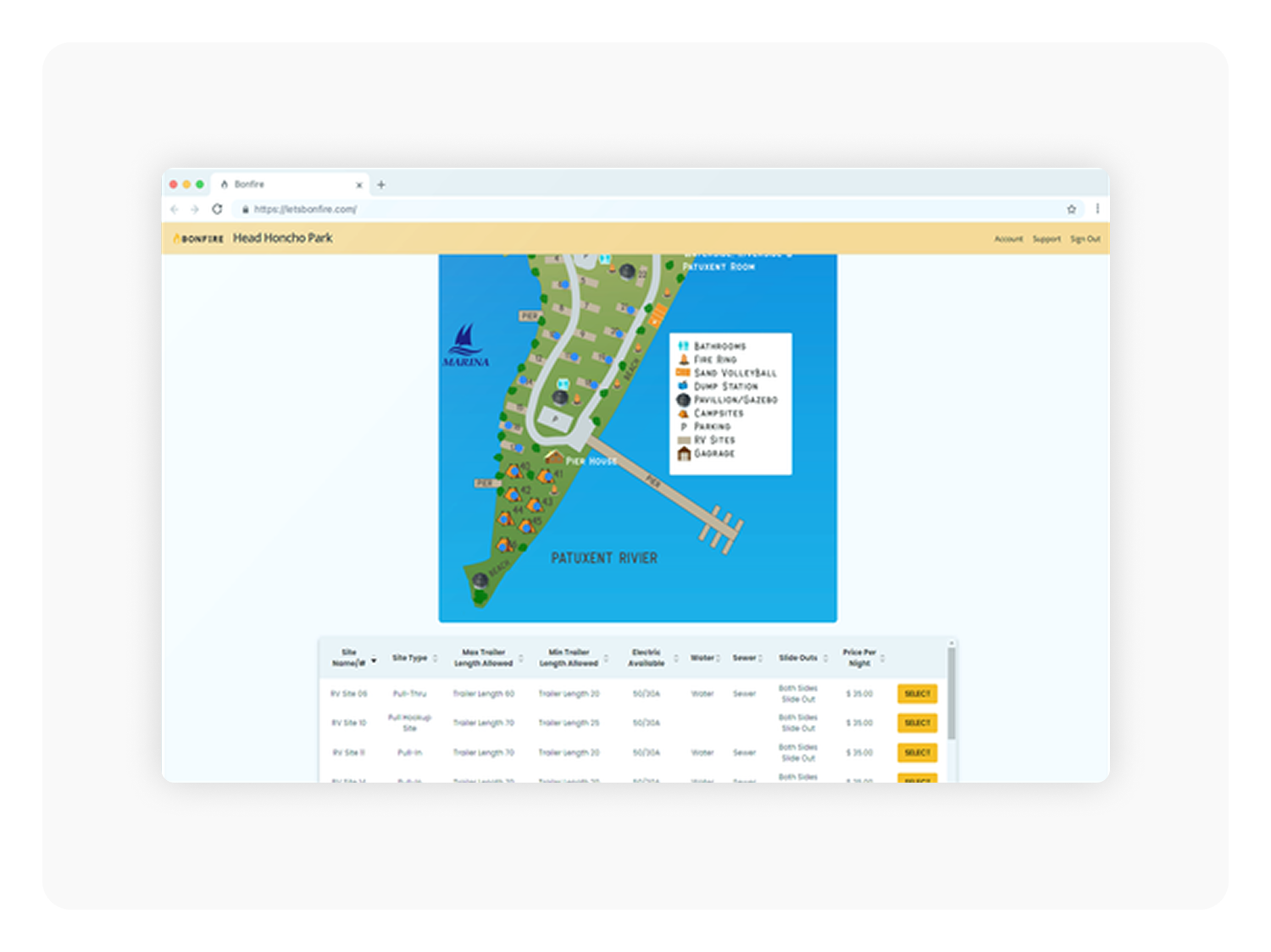Reload the page with the browser refresh icon

coord(217,209)
